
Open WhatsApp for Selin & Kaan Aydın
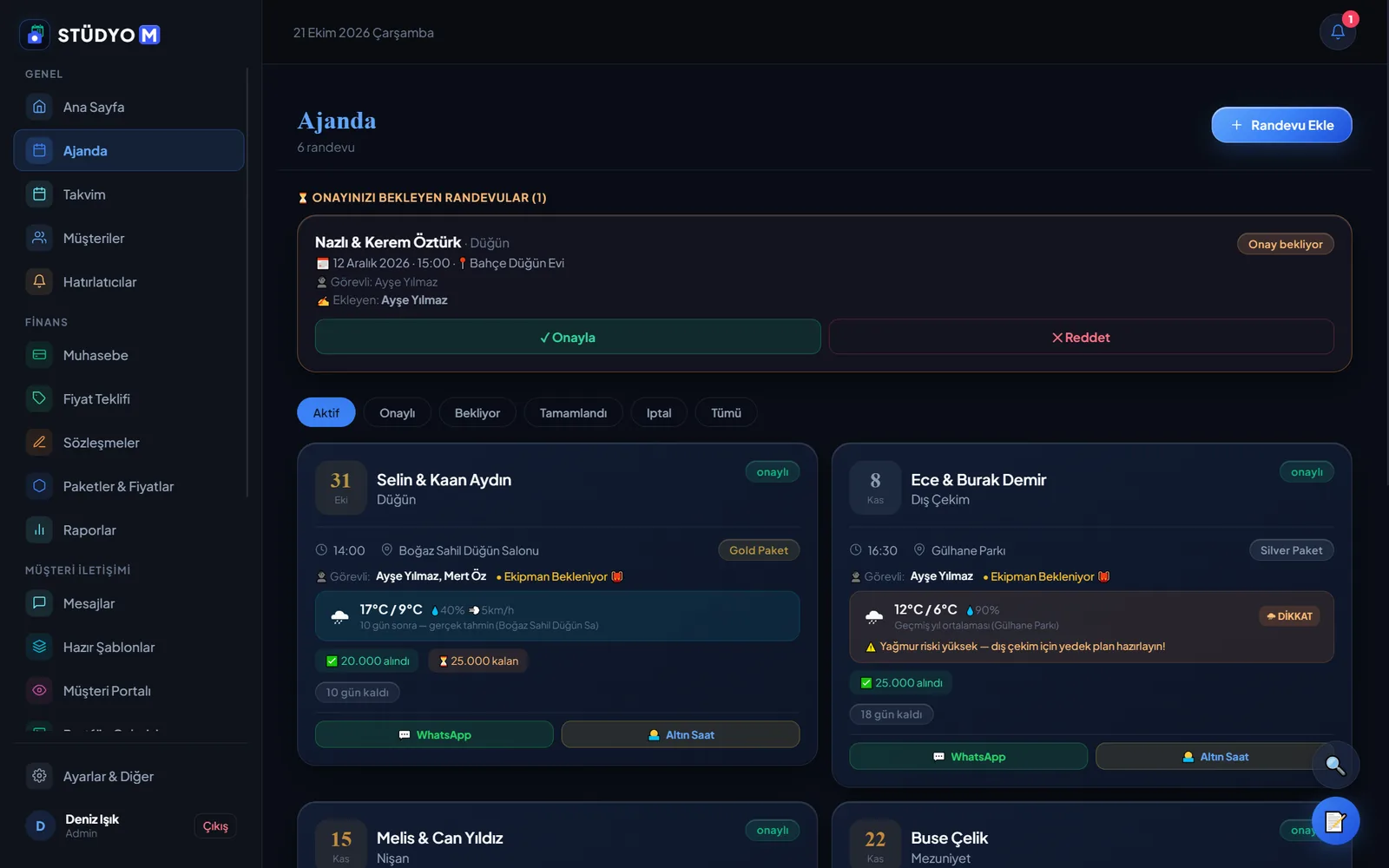point(434,734)
